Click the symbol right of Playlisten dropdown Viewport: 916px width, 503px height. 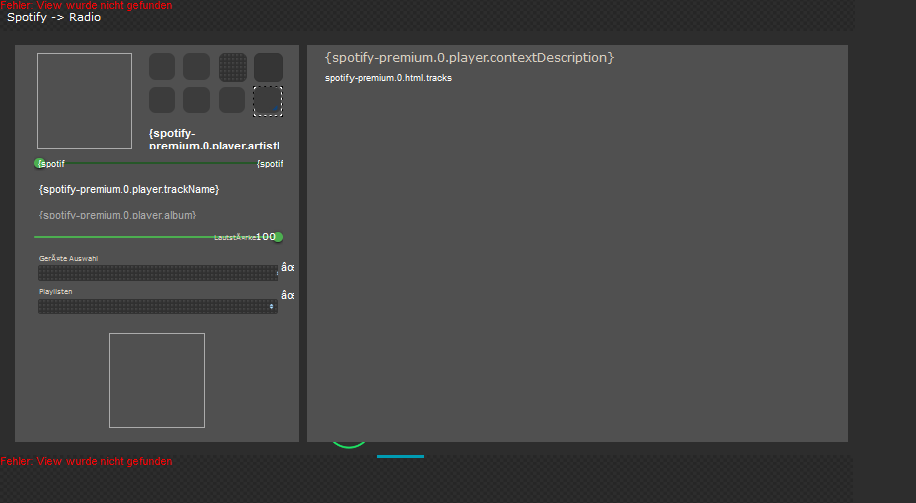tap(288, 295)
